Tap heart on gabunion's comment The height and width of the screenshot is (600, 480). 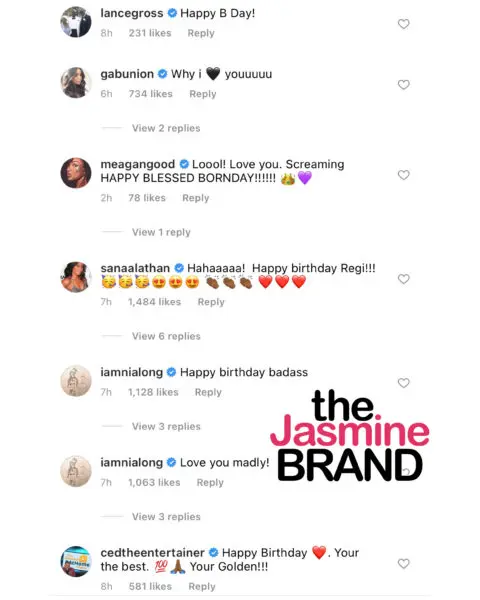[403, 85]
